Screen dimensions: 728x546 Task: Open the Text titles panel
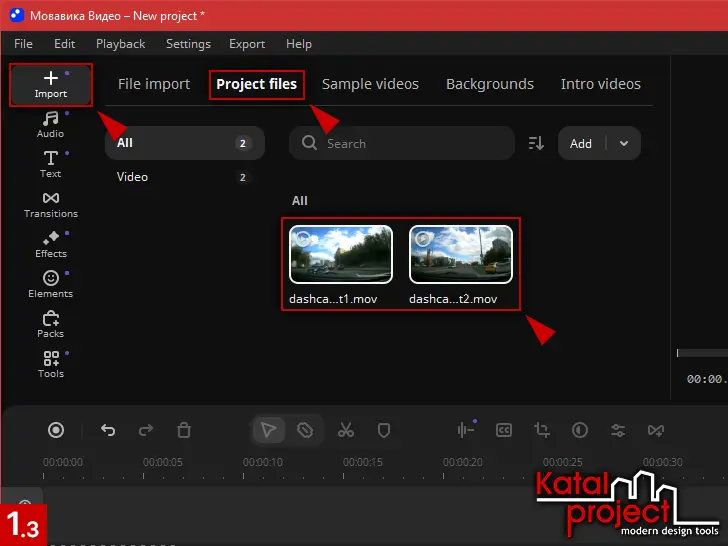(x=50, y=164)
